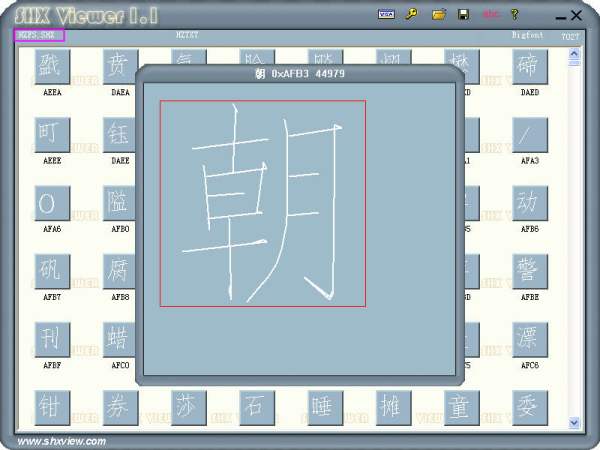Select glyph thumbnail above AFBE
Image resolution: width=600 pixels, height=450 pixels.
(x=530, y=271)
